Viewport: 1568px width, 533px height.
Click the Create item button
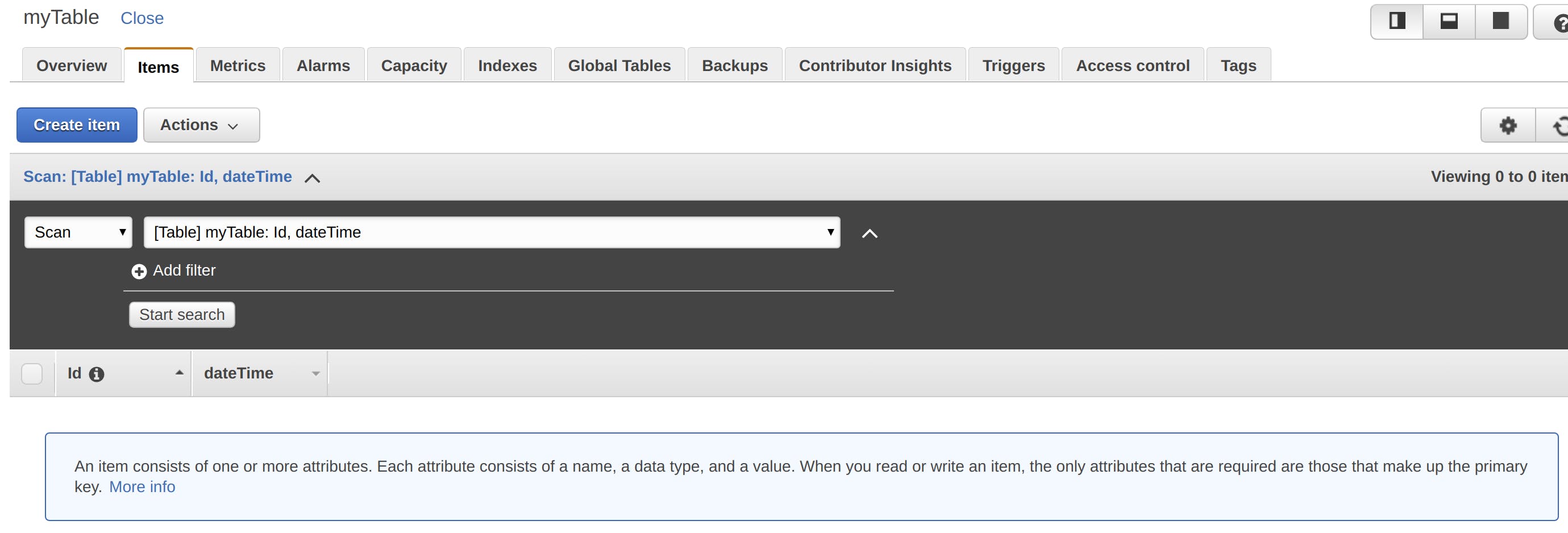[77, 125]
